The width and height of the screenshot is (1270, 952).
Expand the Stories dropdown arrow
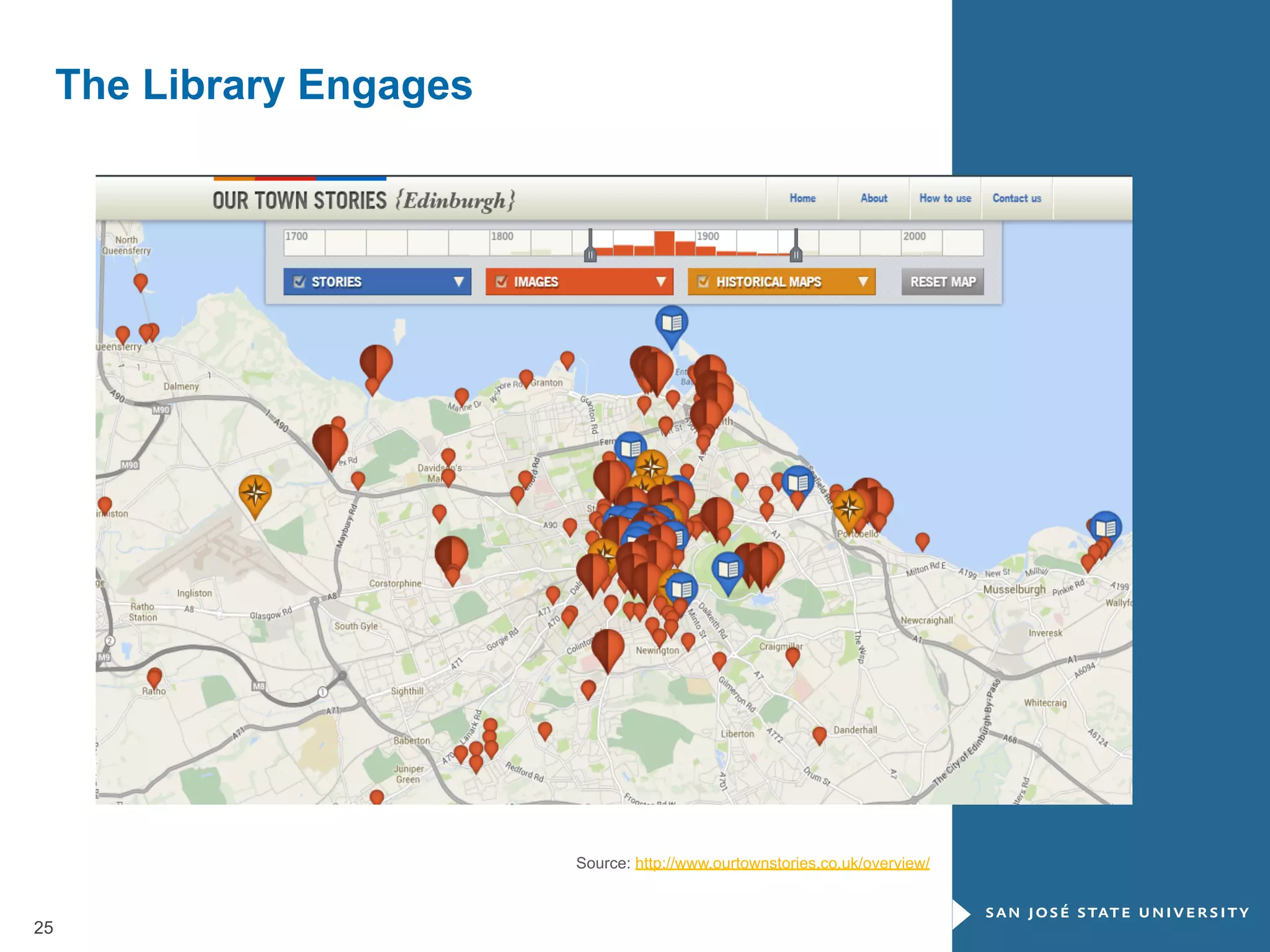458,282
